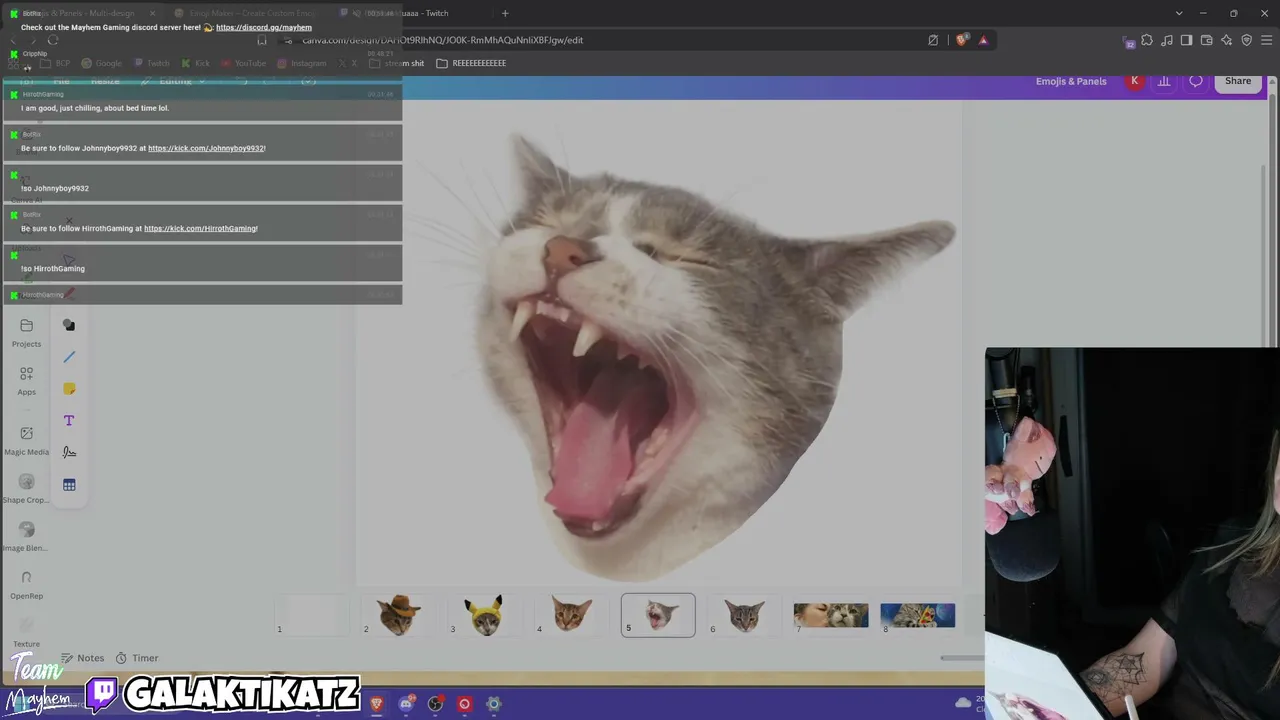Open the Leo AI sparkle icon

pyautogui.click(x=1227, y=40)
